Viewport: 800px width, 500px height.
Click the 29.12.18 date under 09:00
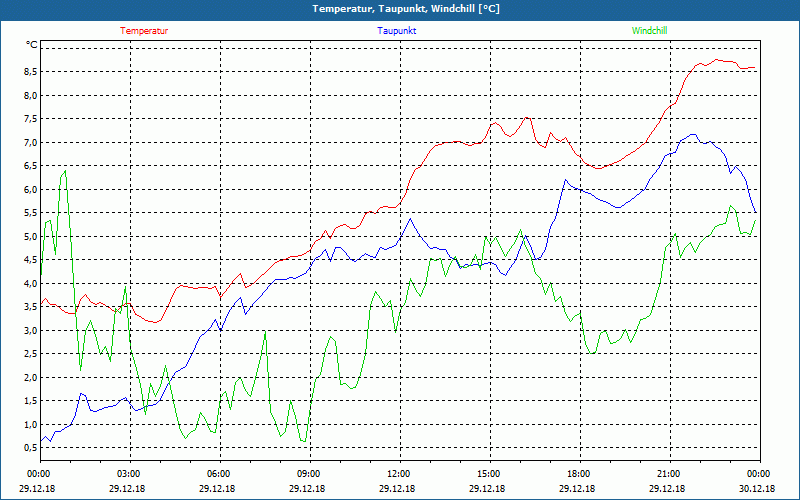(x=307, y=488)
